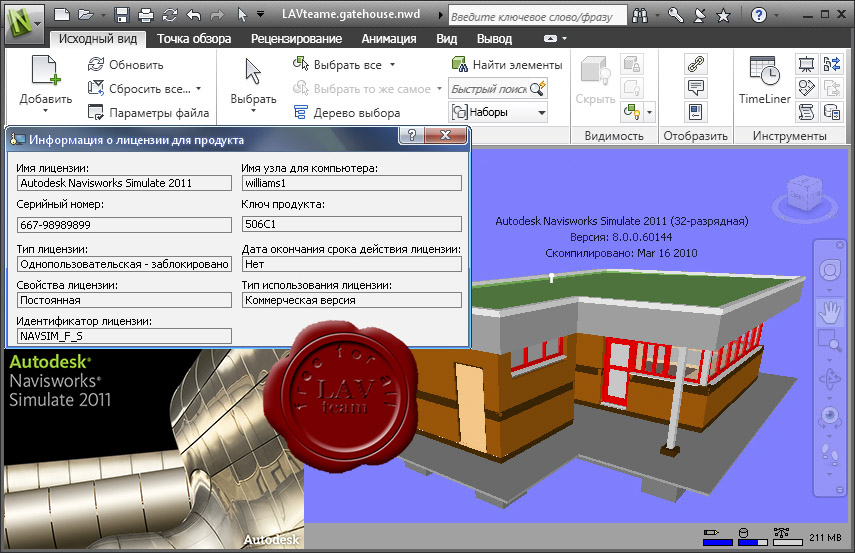Screen dimensions: 855x553
Task: Expand the application menu arrow beside the logo
Action: [x=38, y=24]
